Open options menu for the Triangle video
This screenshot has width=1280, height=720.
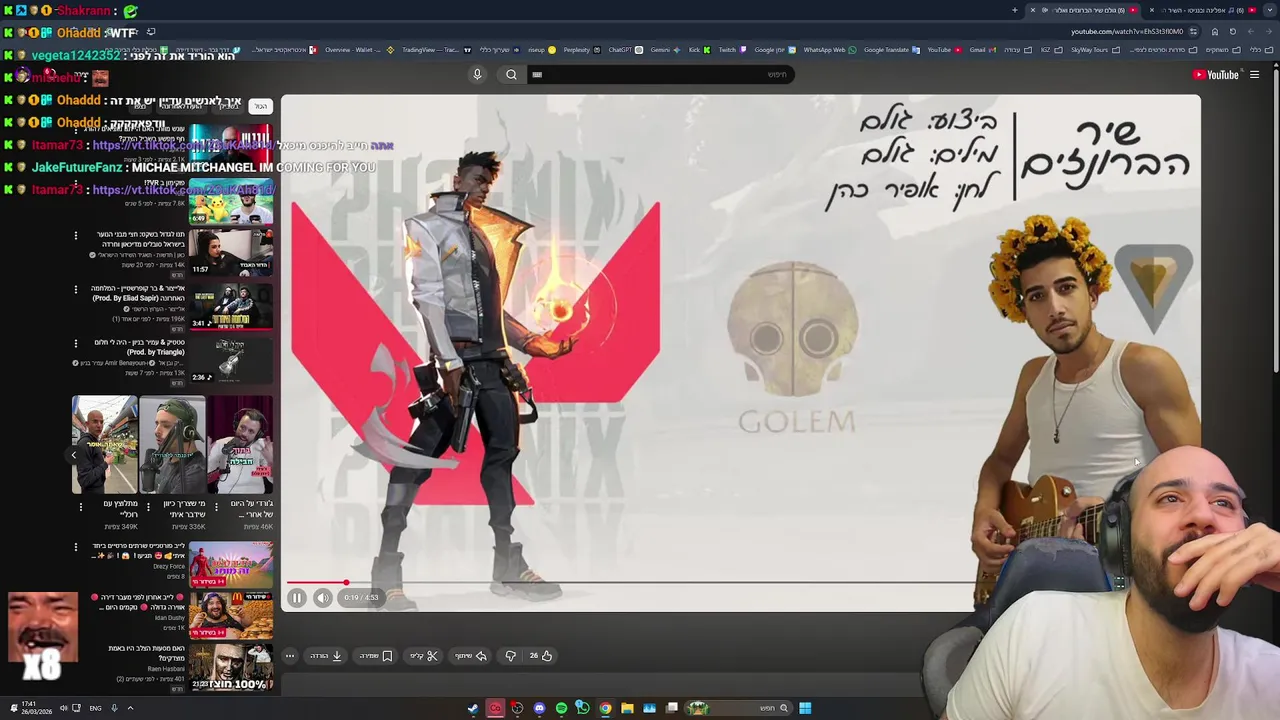pyautogui.click(x=75, y=343)
